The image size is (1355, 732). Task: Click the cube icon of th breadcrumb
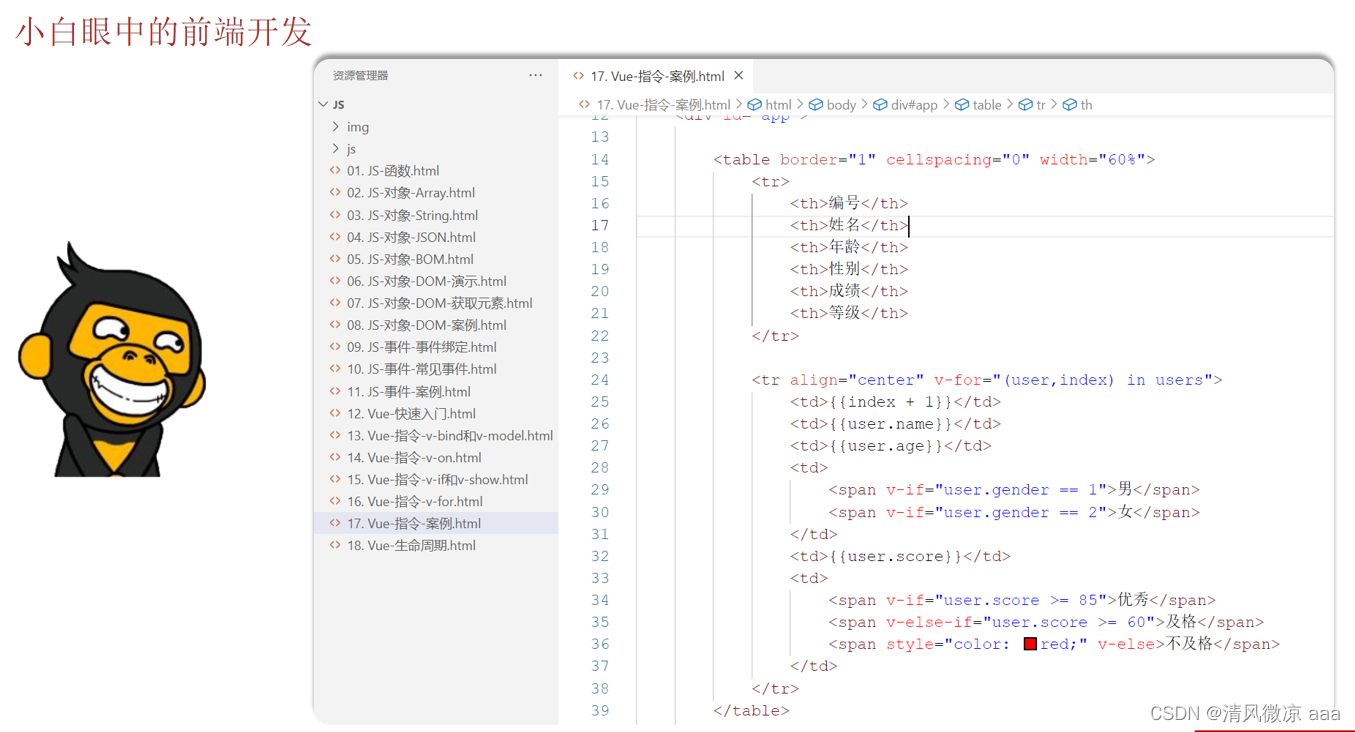[x=1070, y=105]
